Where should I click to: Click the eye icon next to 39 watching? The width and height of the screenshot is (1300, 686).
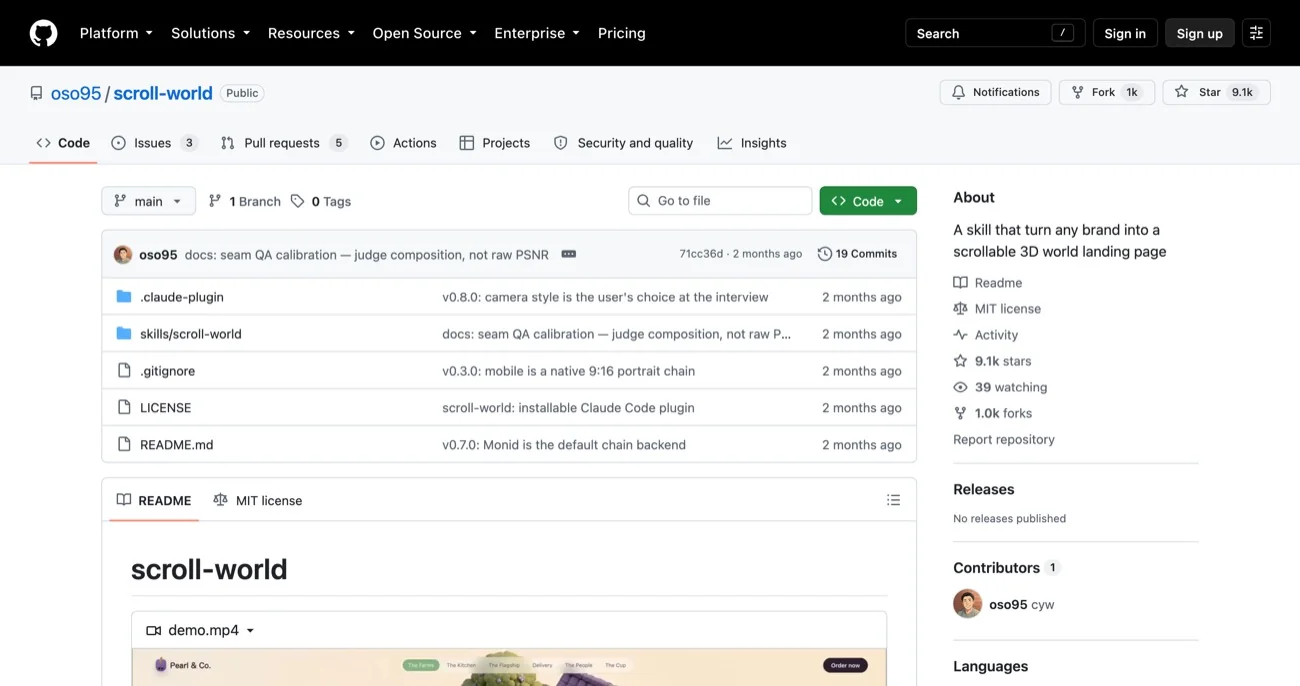(960, 387)
